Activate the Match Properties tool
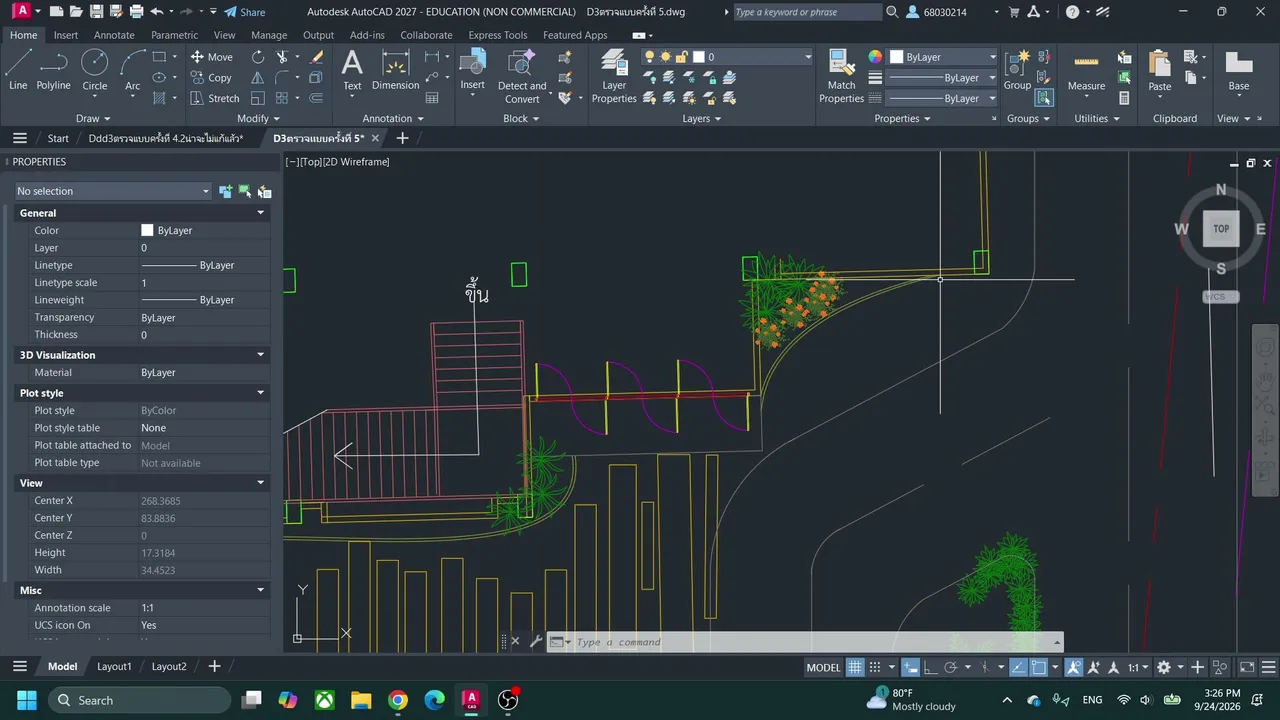1280x720 pixels. pos(841,77)
